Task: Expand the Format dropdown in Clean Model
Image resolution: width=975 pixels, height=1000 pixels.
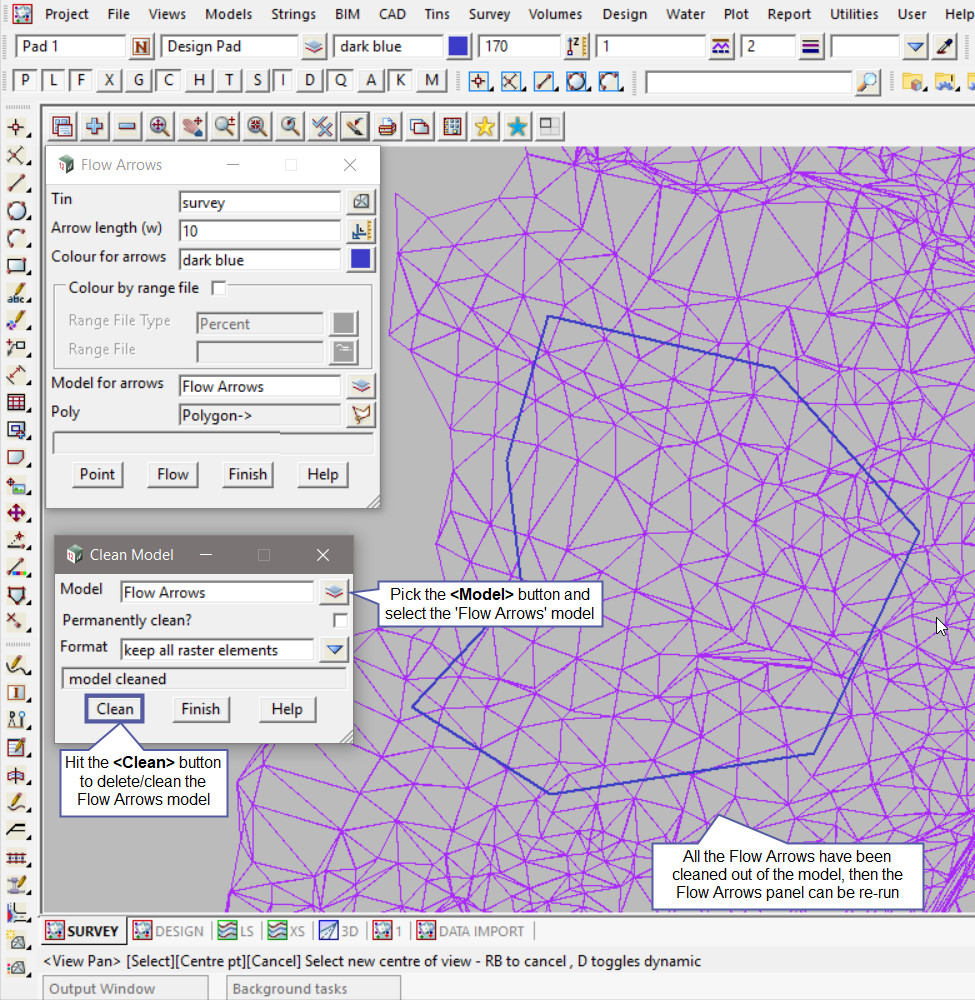Action: [x=333, y=650]
